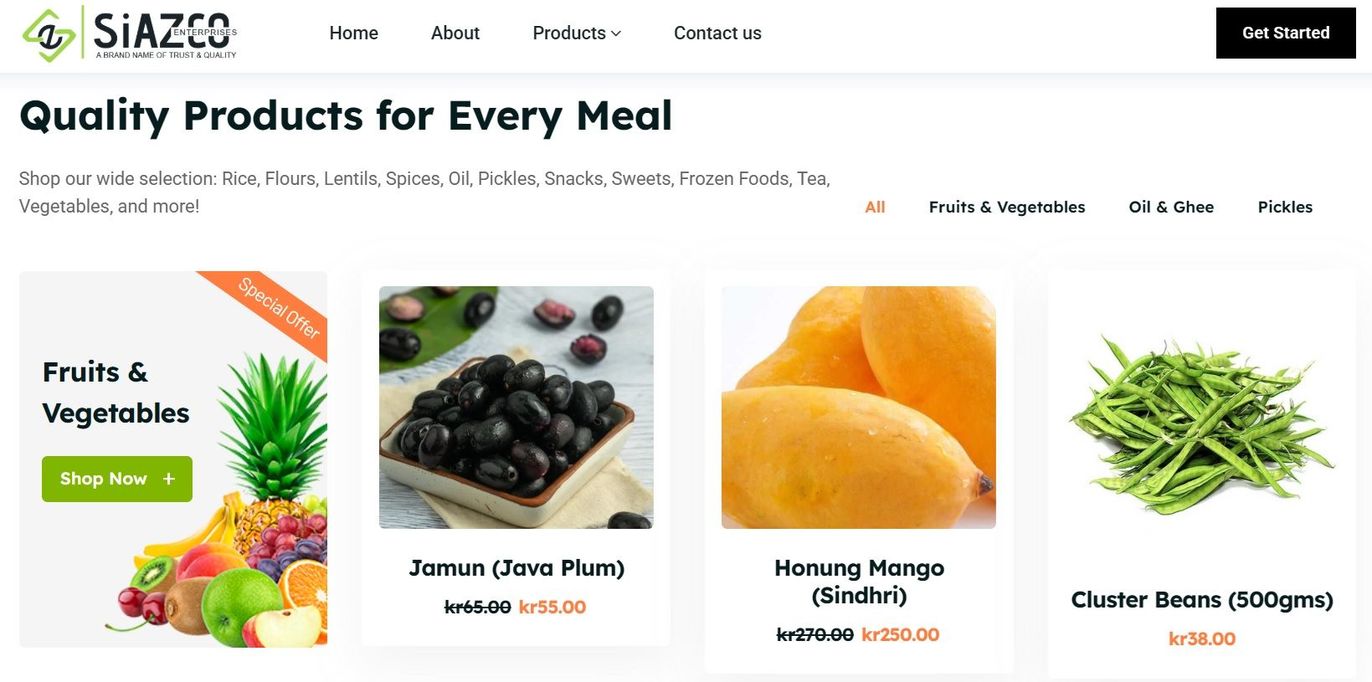Select the All filter tab

(x=875, y=207)
